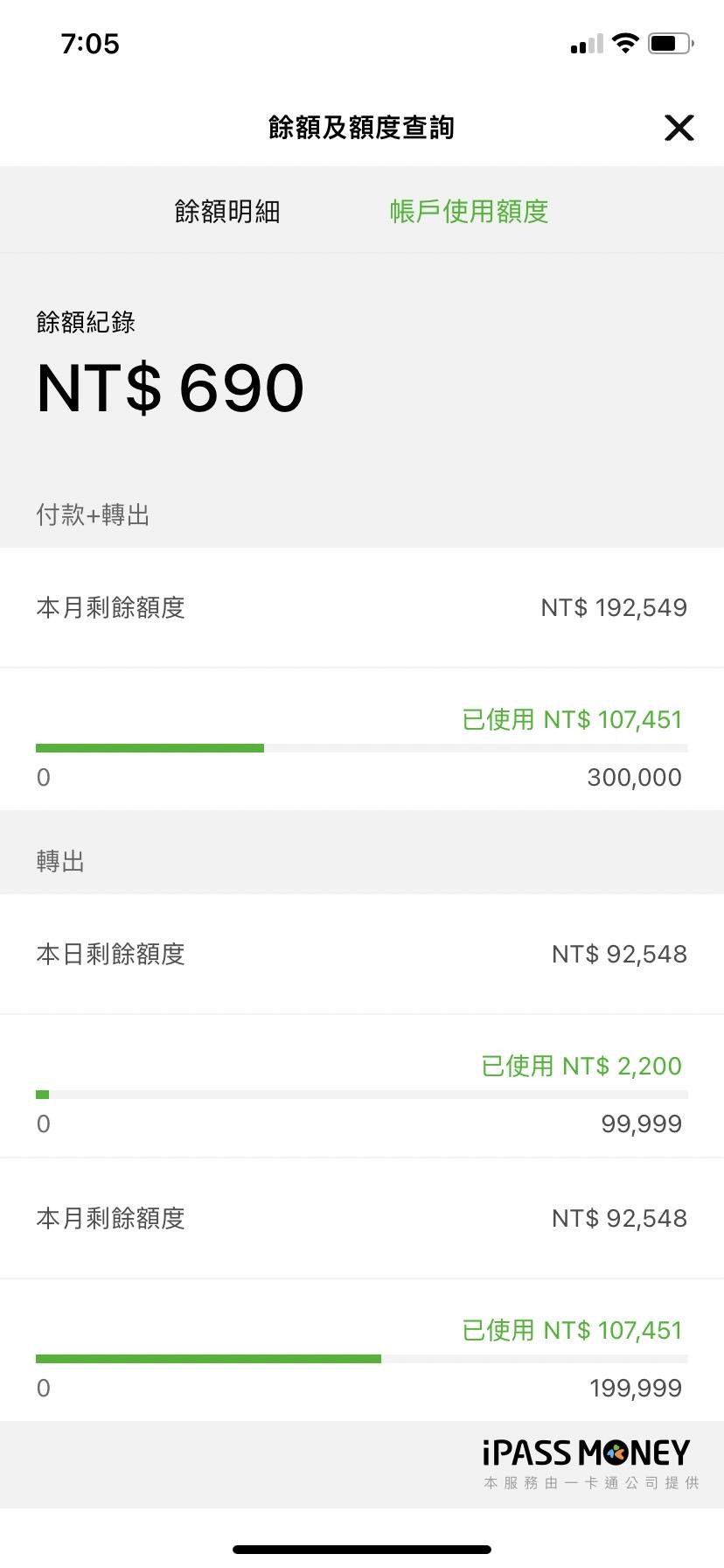The height and width of the screenshot is (1568, 724).
Task: Tap the Wi-Fi status icon
Action: (x=625, y=43)
